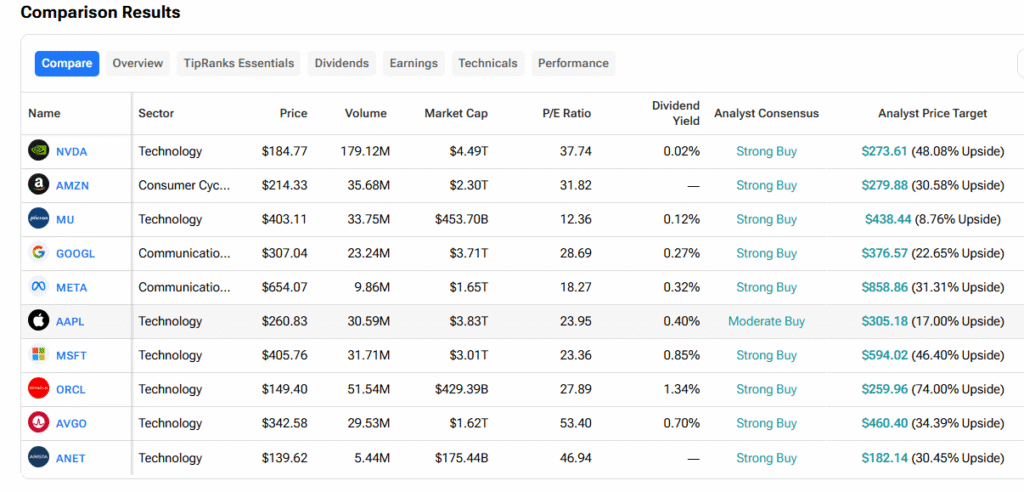The image size is (1024, 492).
Task: Click the Meta logo icon
Action: click(39, 287)
